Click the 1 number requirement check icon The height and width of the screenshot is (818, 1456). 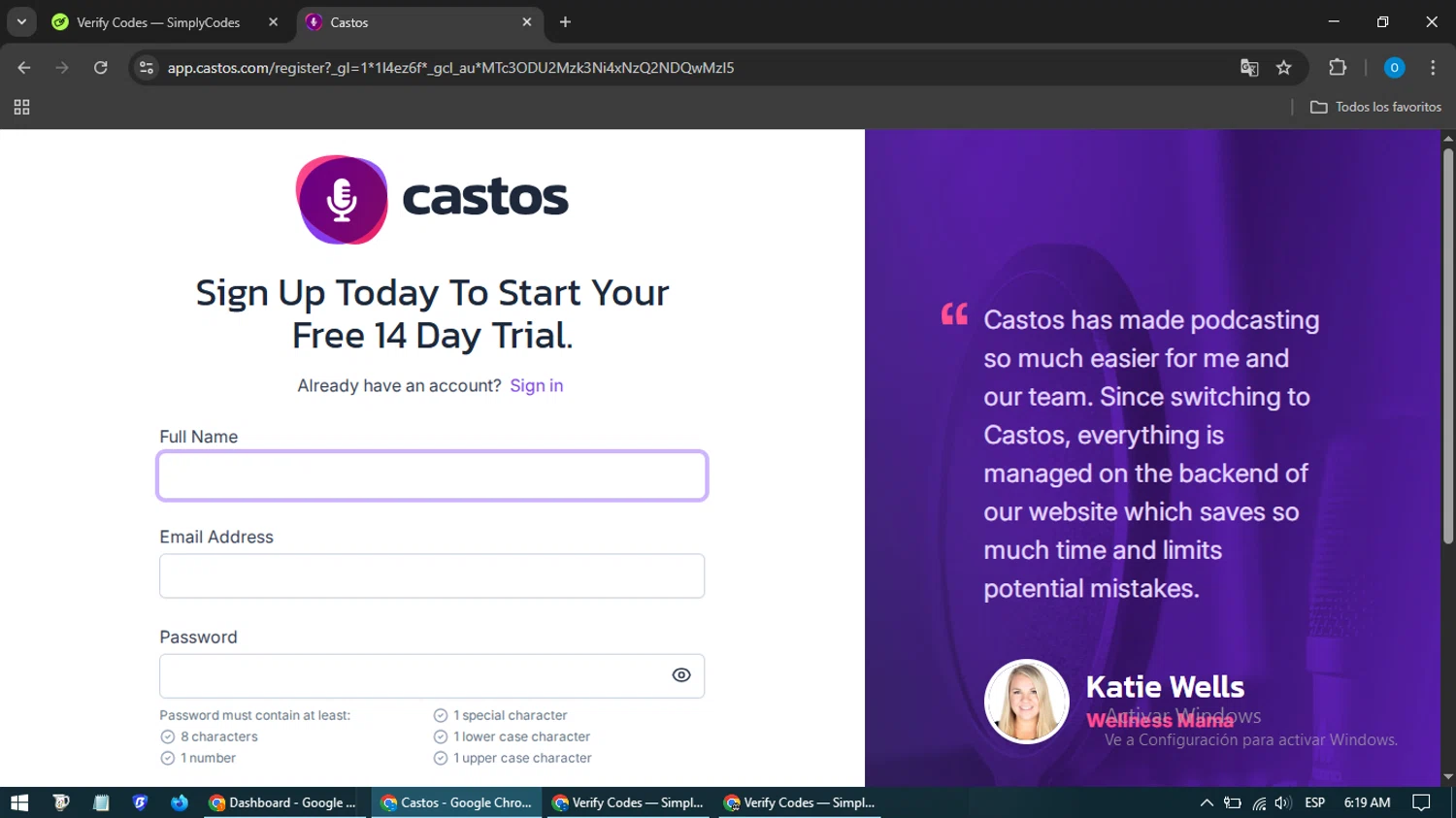pyautogui.click(x=167, y=758)
